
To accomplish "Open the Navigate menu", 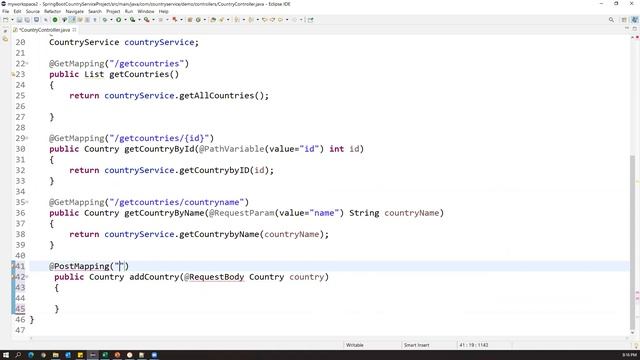I will click(x=74, y=11).
